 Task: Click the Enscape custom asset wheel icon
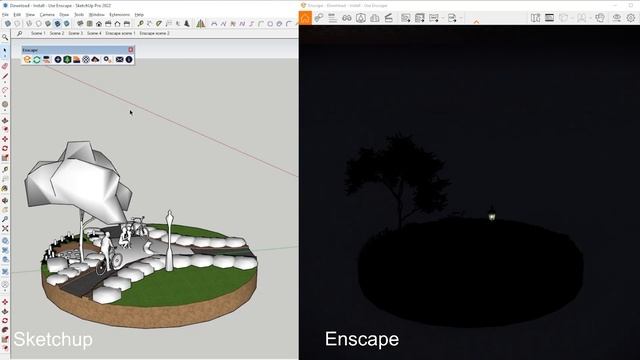point(86,60)
